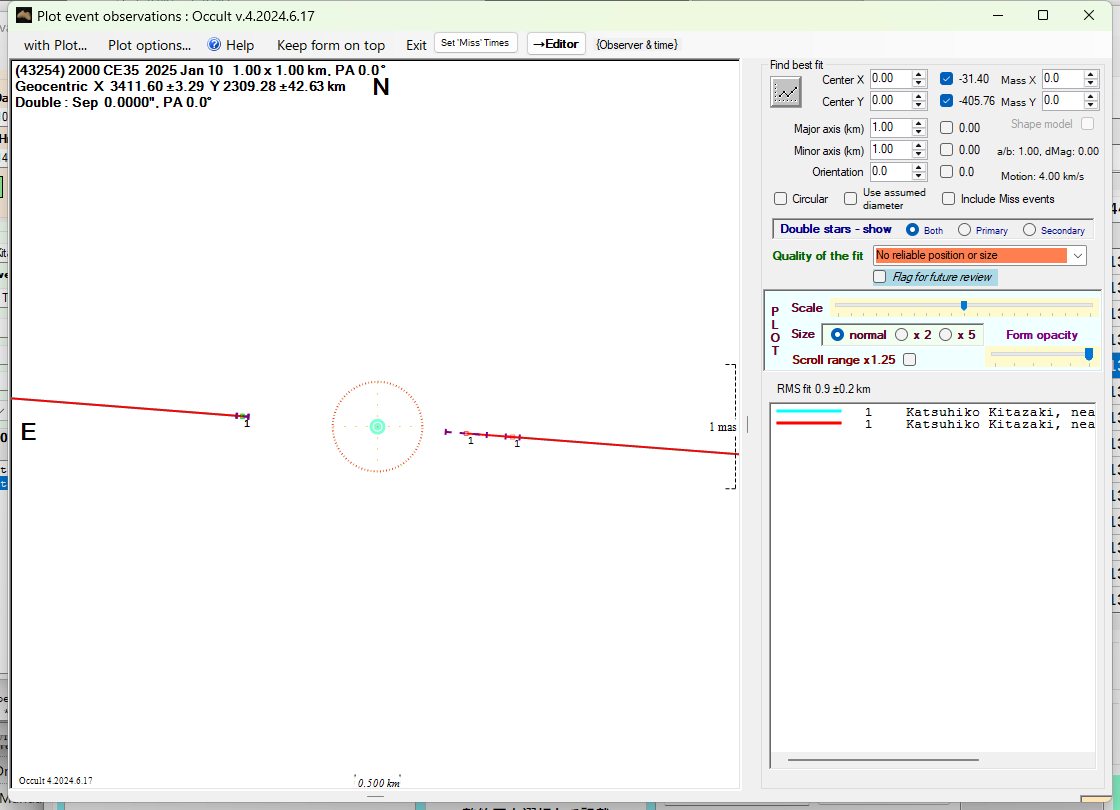Open the 'with Plot...' menu
This screenshot has height=810, width=1120.
pyautogui.click(x=55, y=45)
